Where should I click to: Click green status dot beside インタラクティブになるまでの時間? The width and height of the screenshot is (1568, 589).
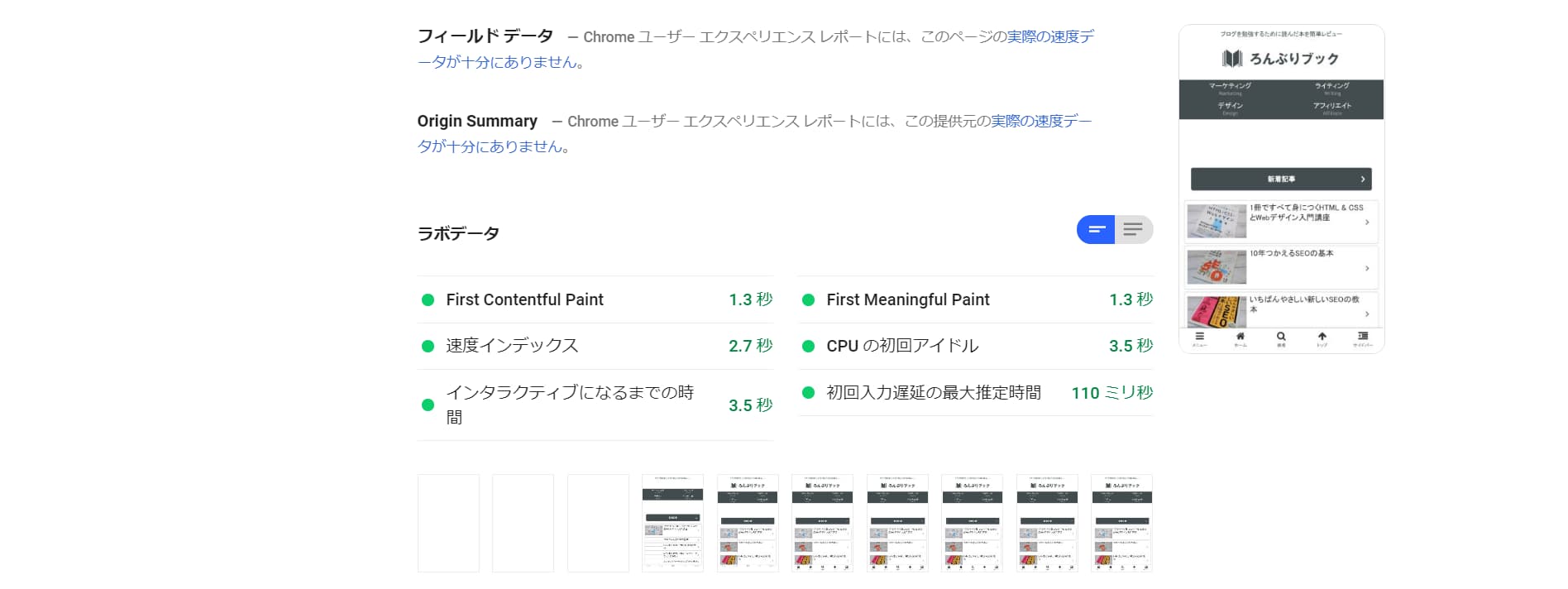428,405
